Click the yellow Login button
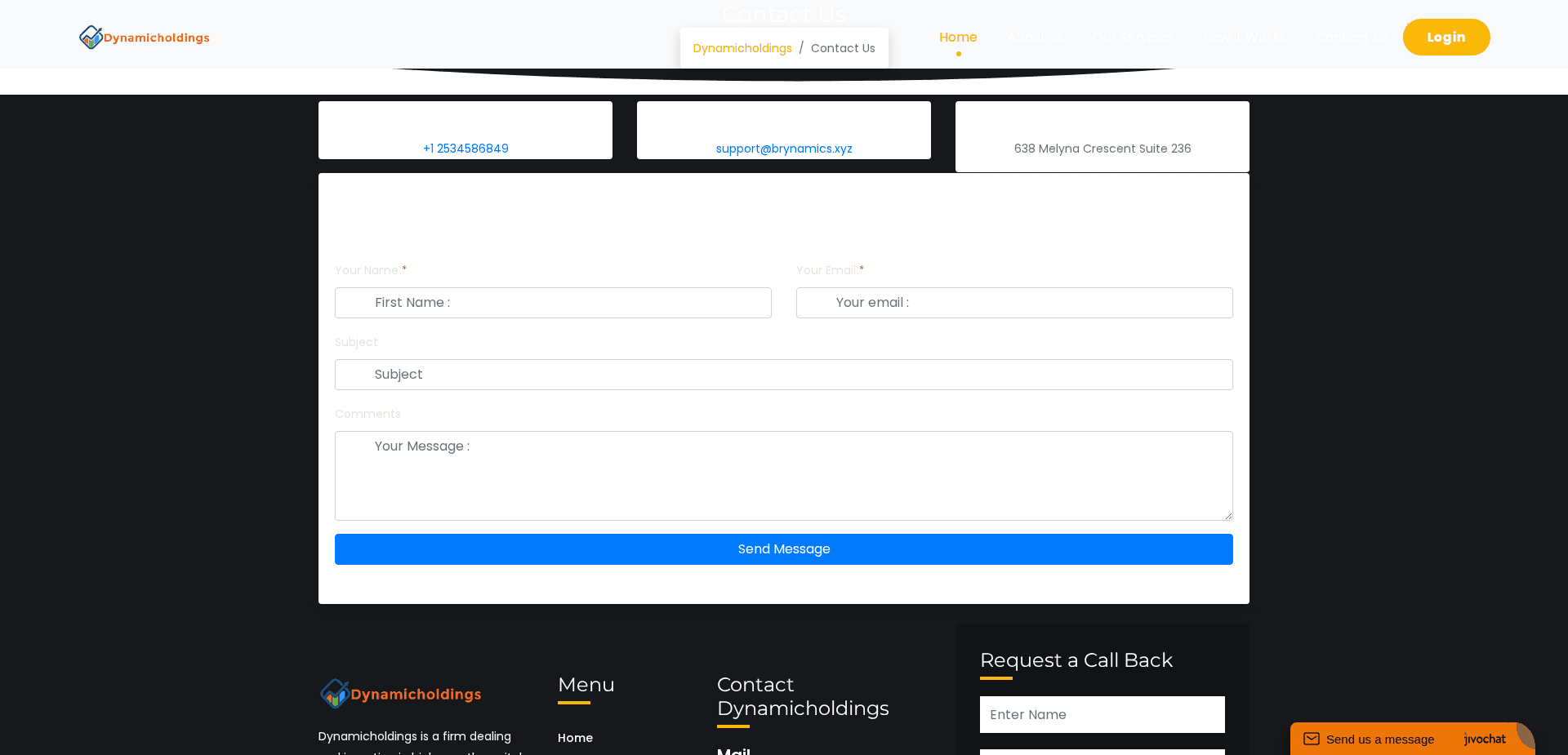 [1445, 37]
